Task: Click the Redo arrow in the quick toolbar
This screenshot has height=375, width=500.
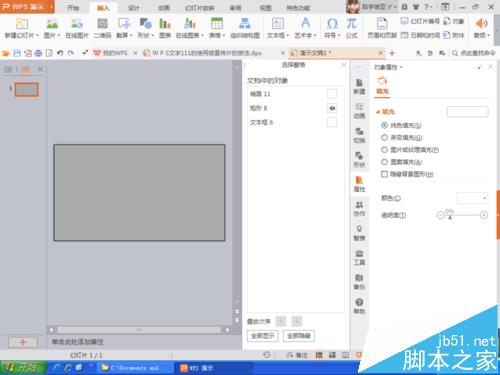Action: (71, 53)
